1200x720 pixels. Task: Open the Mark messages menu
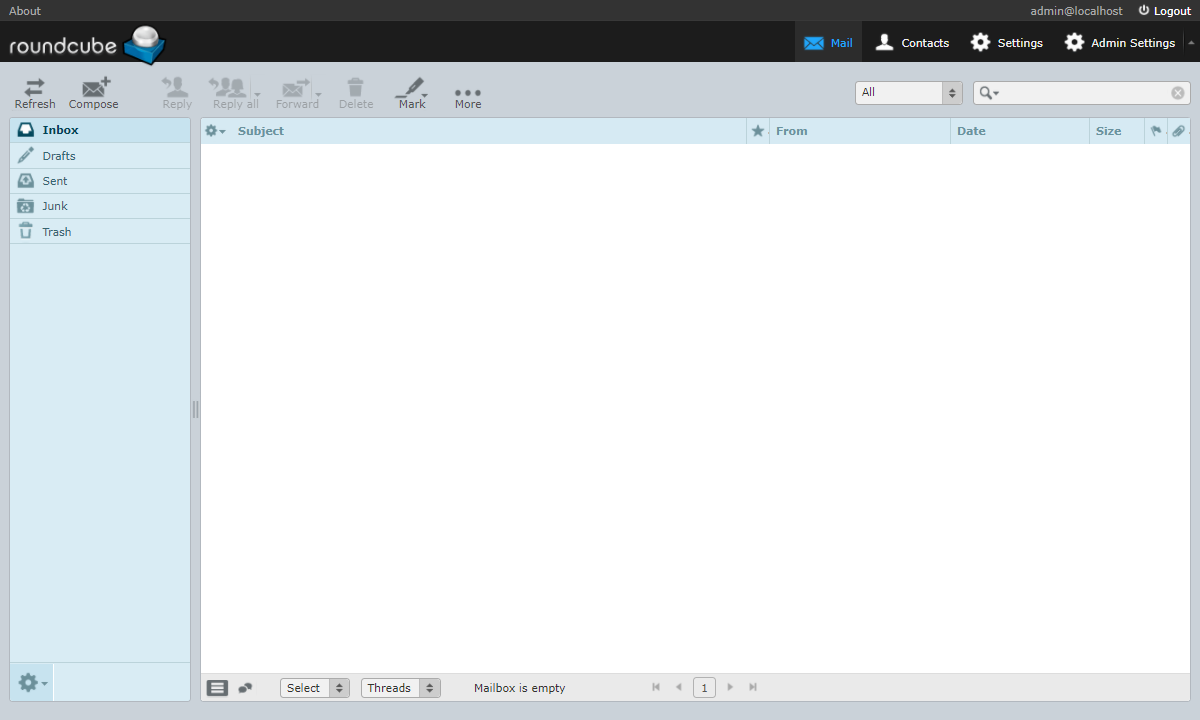point(411,92)
